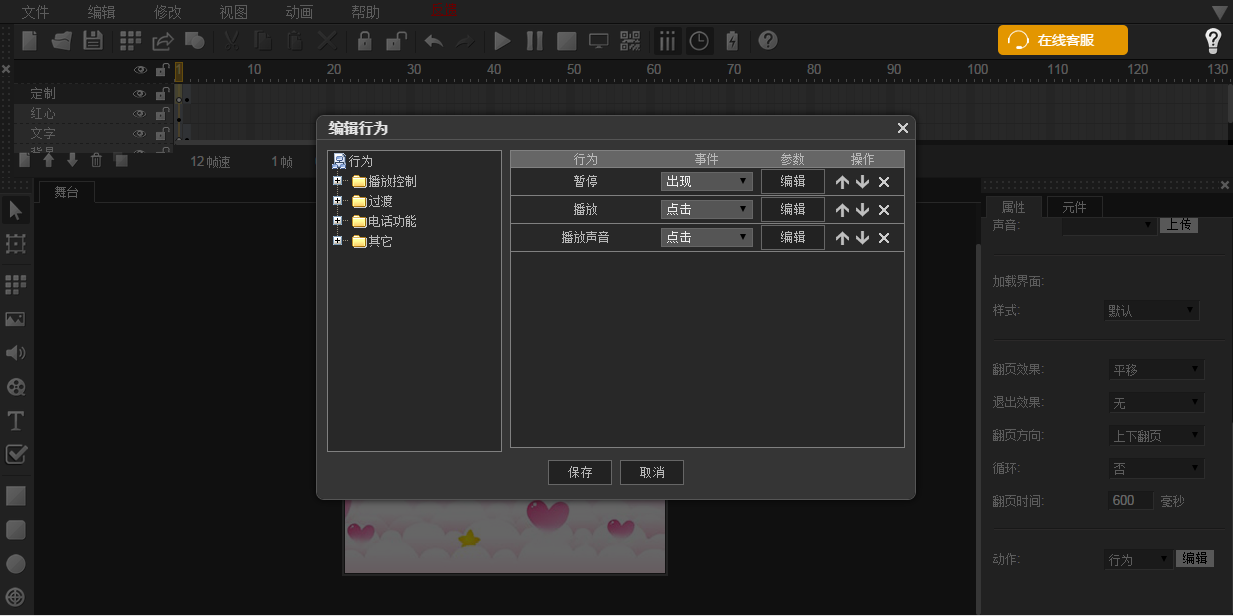
Task: Click the help question mark toolbar icon
Action: 768,41
